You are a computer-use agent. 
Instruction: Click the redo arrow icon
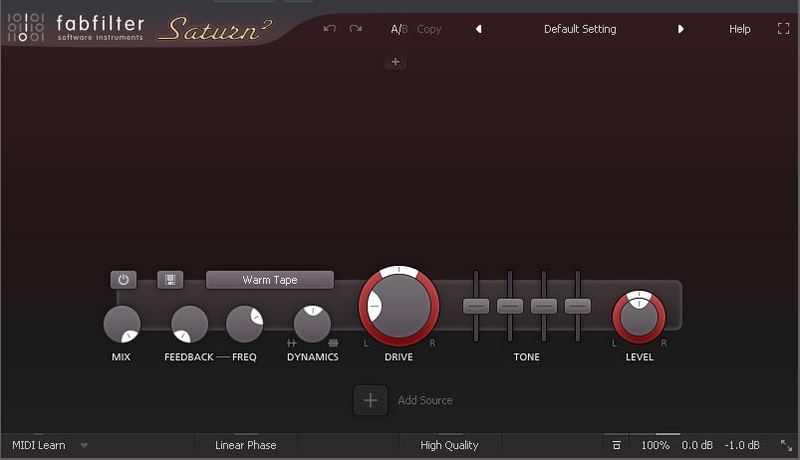355,29
